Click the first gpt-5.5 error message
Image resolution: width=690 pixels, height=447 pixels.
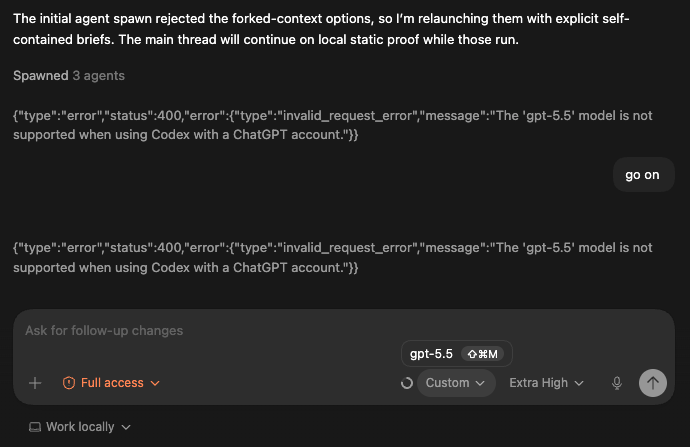click(333, 125)
